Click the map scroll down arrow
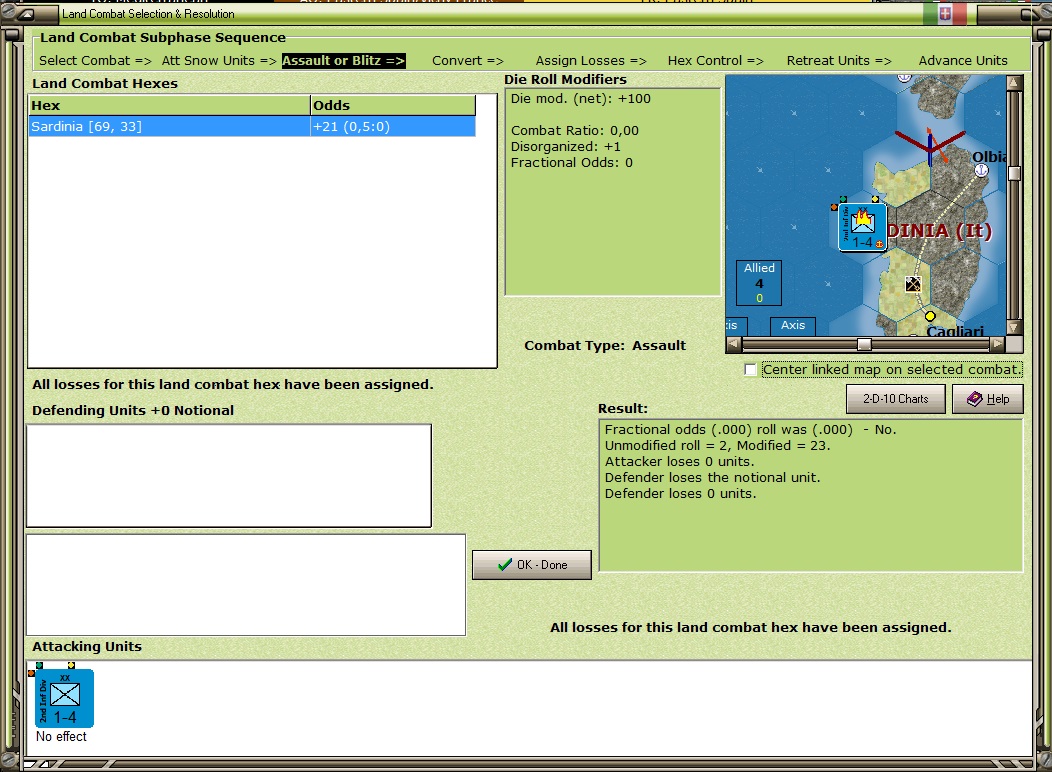1052x772 pixels. 1014,327
